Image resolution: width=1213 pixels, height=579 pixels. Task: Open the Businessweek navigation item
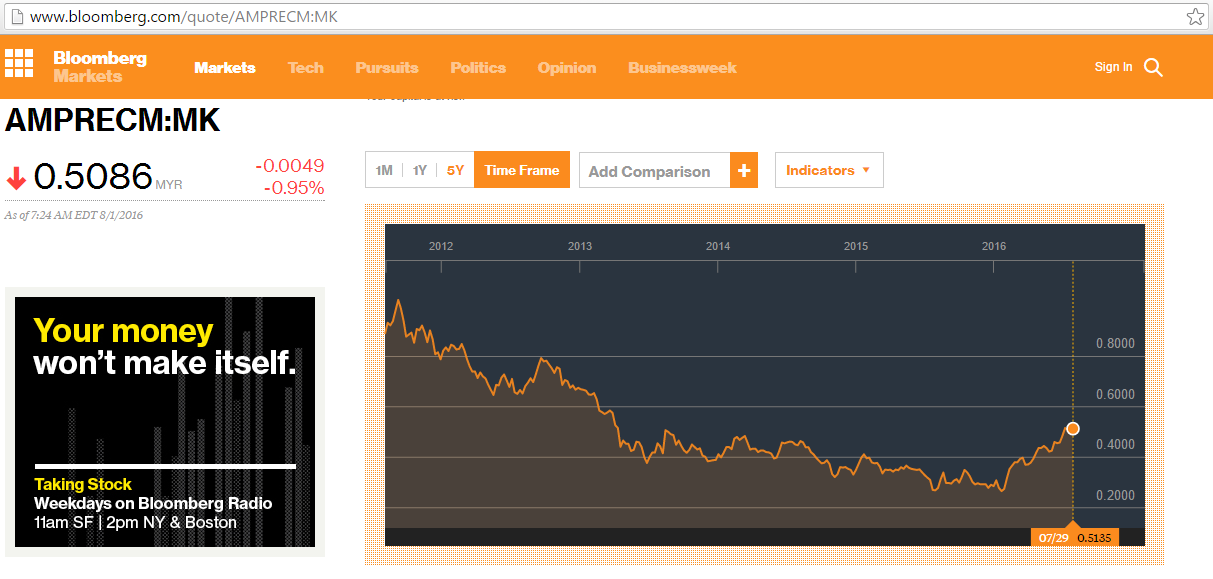682,68
